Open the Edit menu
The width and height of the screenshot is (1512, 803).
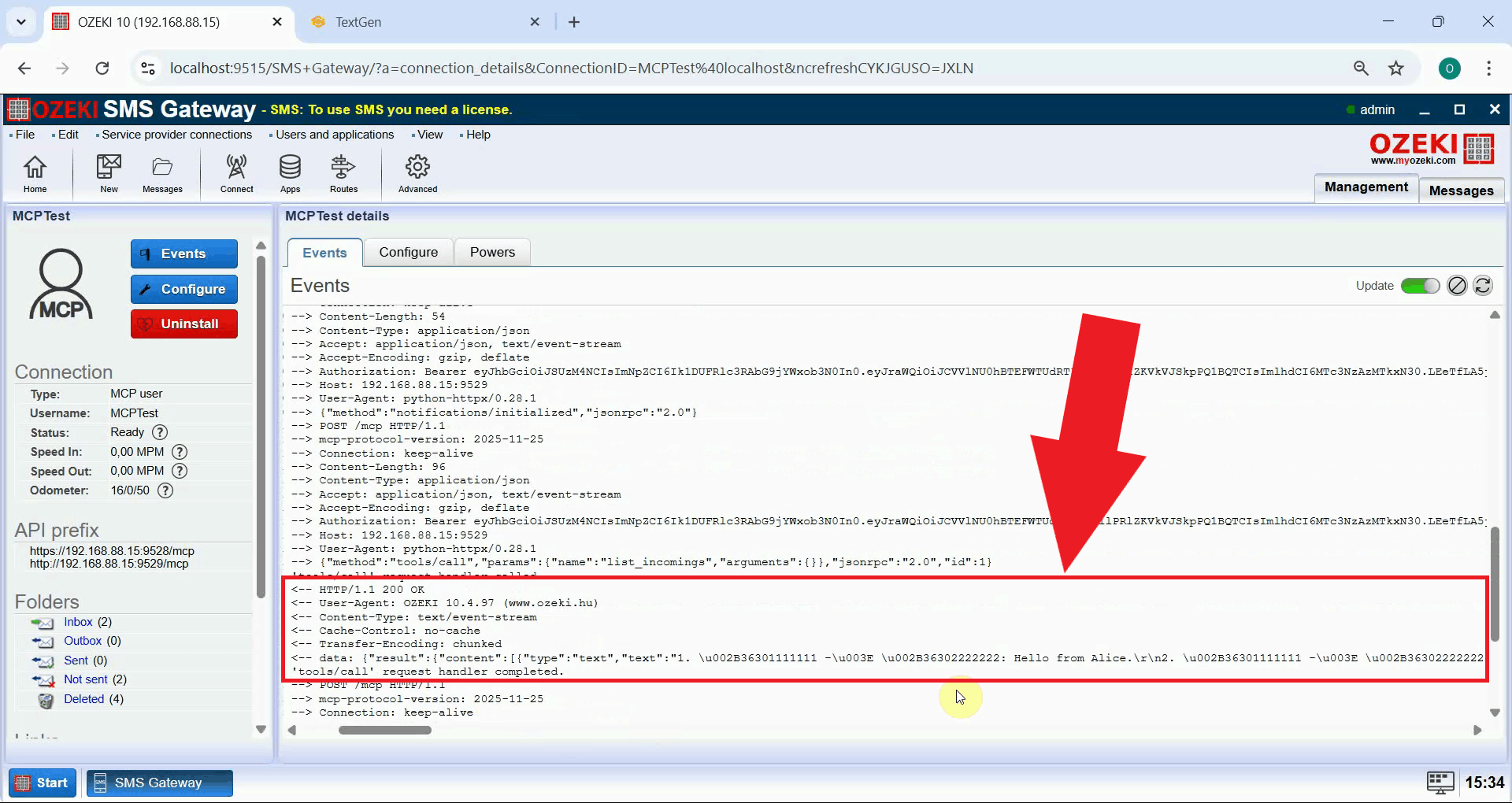pyautogui.click(x=69, y=135)
